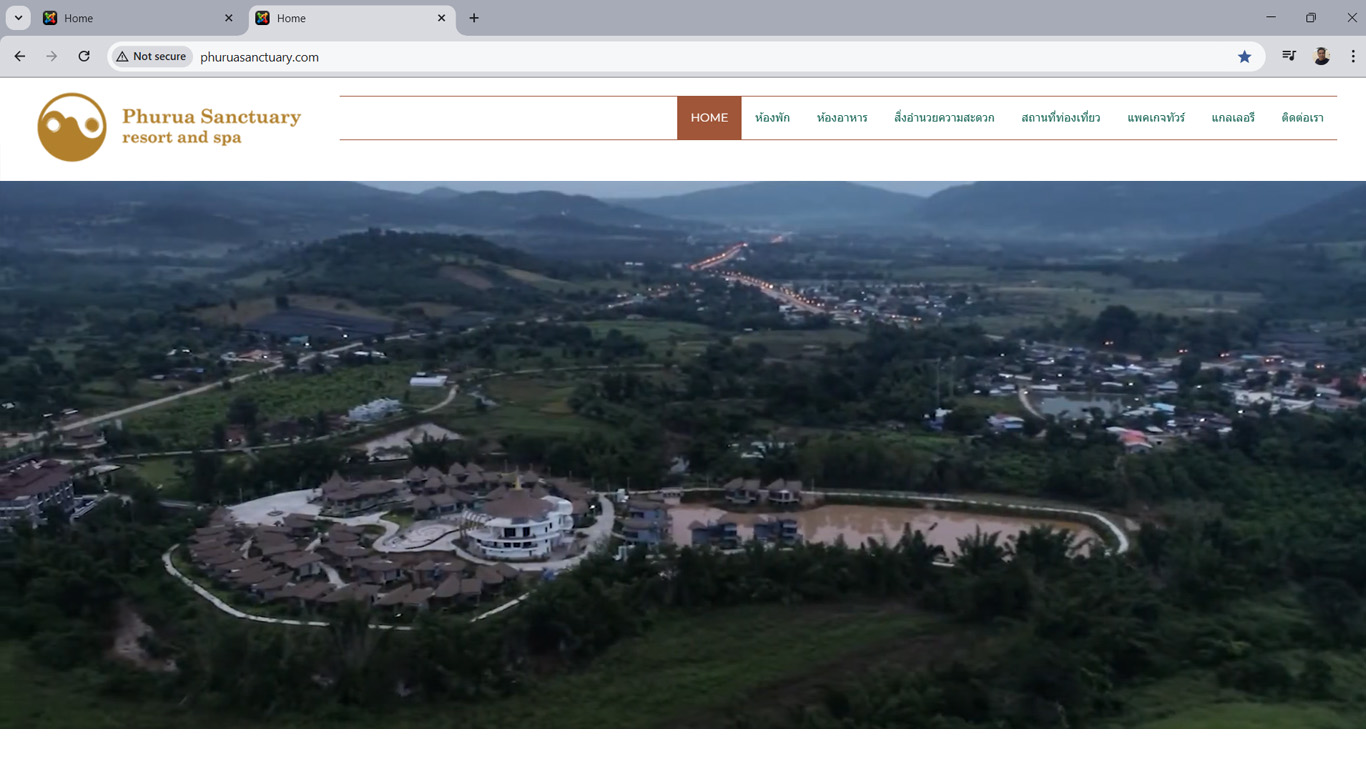This screenshot has height=768, width=1366.
Task: Go to the ห้องอาหาร page
Action: click(842, 118)
